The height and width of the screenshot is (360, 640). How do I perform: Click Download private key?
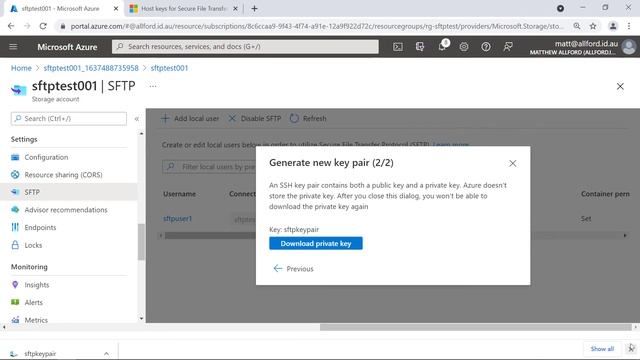[316, 243]
